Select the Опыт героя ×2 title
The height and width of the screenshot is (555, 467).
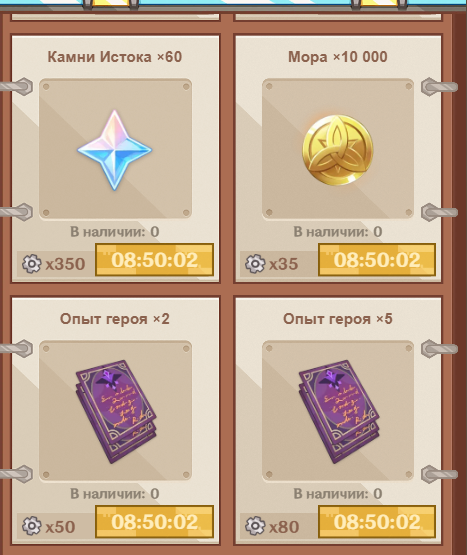click(115, 319)
